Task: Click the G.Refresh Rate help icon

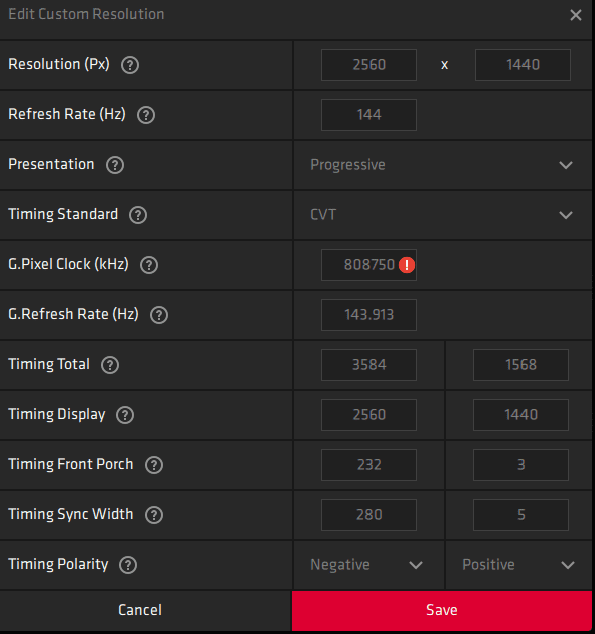Action: click(x=159, y=315)
